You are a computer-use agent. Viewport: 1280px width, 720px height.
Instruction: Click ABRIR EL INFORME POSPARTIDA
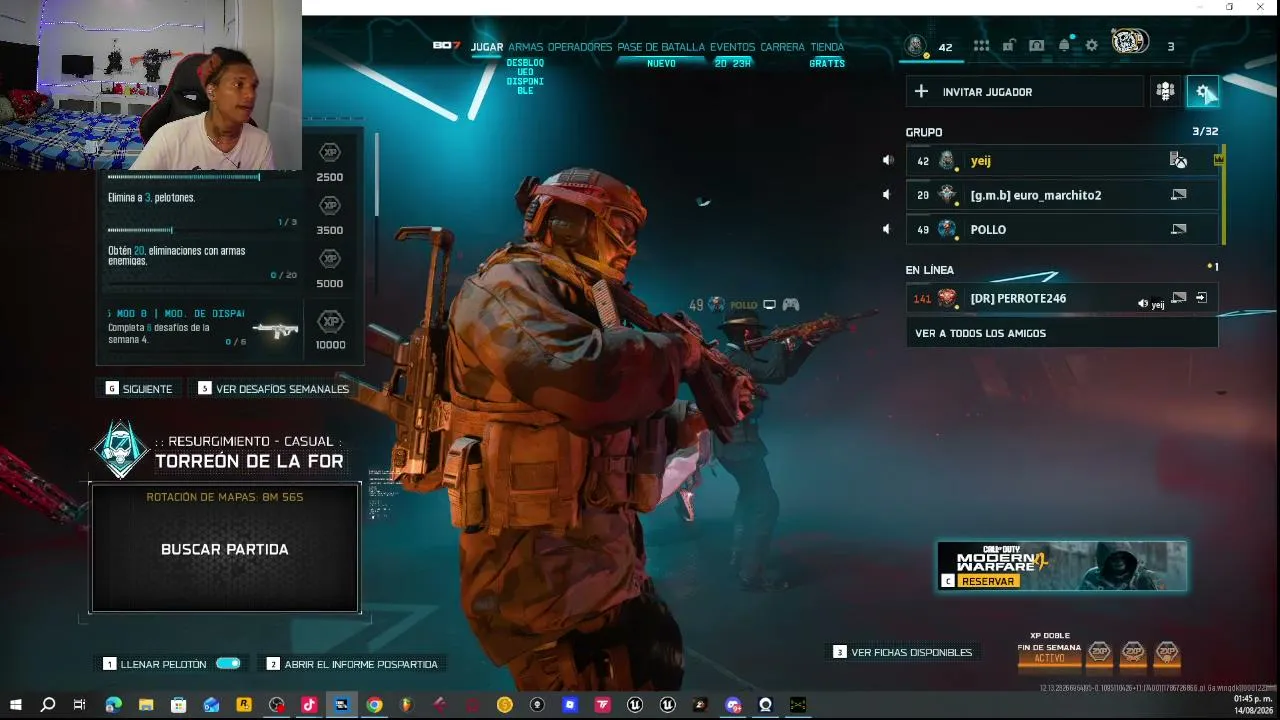(352, 664)
